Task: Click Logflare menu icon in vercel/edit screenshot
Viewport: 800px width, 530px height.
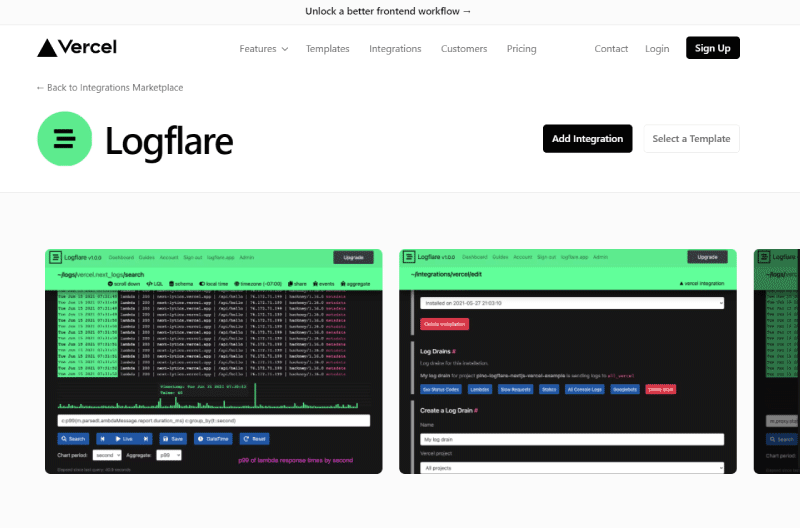Action: pyautogui.click(x=409, y=257)
